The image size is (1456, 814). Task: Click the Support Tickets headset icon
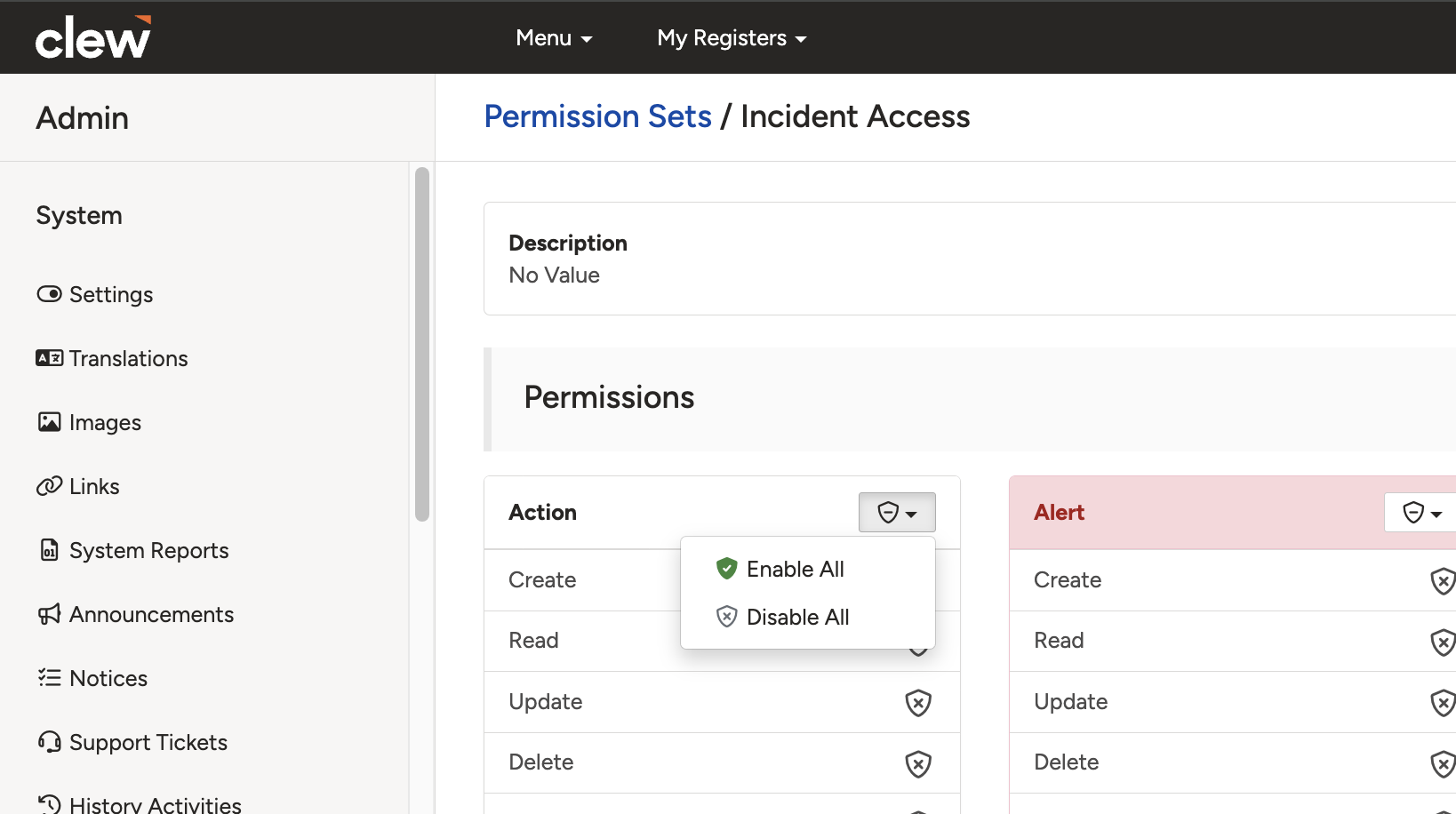click(49, 742)
